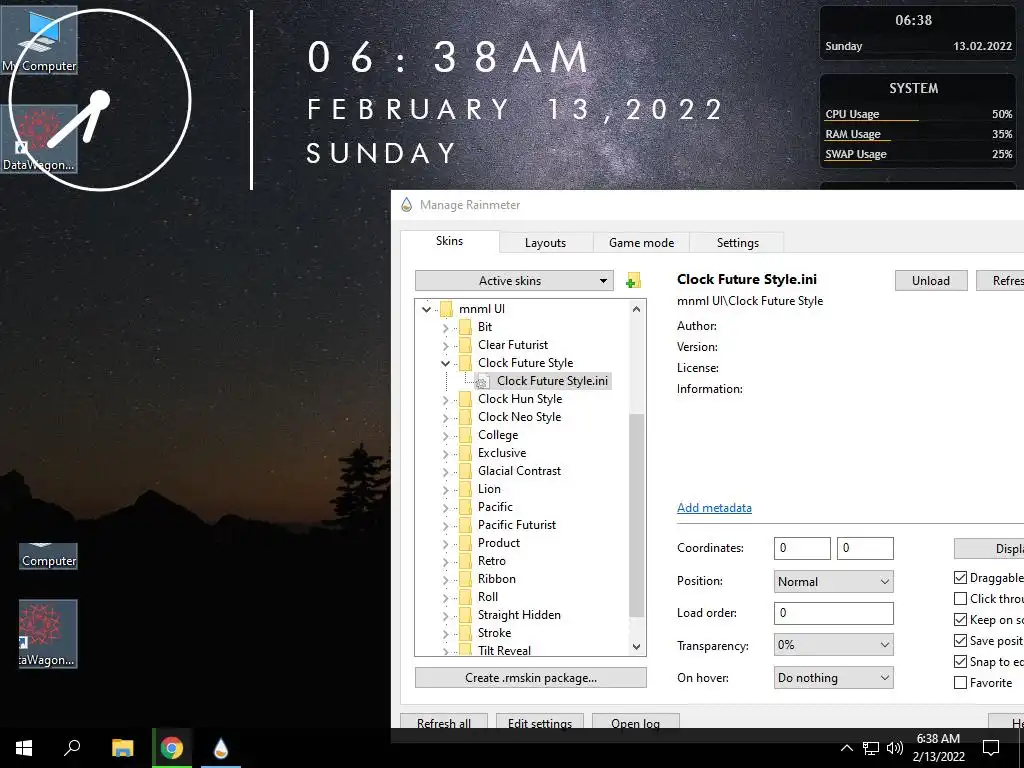The image size is (1024, 768).
Task: Enable the Click through checkbox
Action: [x=961, y=598]
